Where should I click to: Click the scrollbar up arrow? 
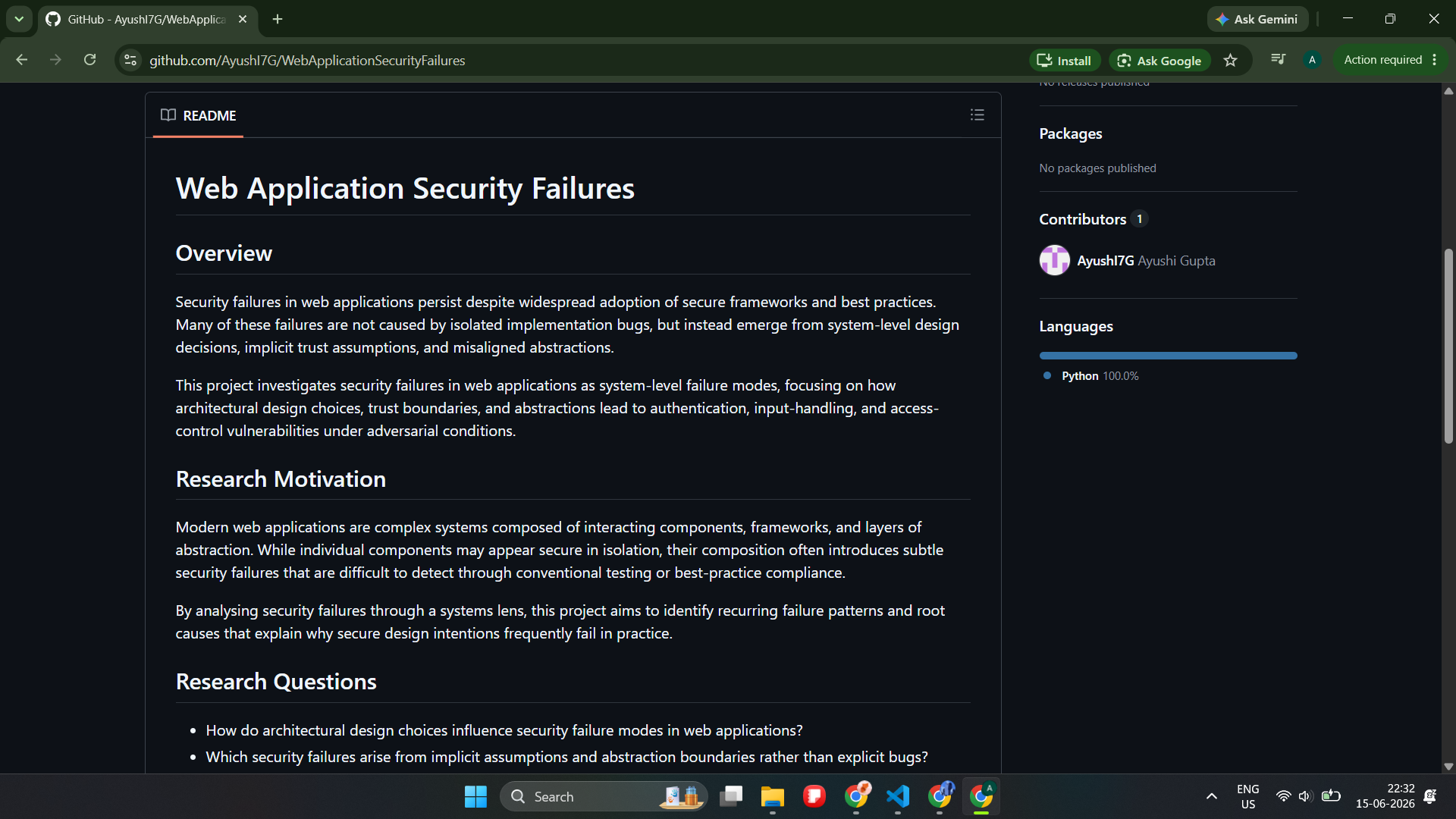[1448, 91]
